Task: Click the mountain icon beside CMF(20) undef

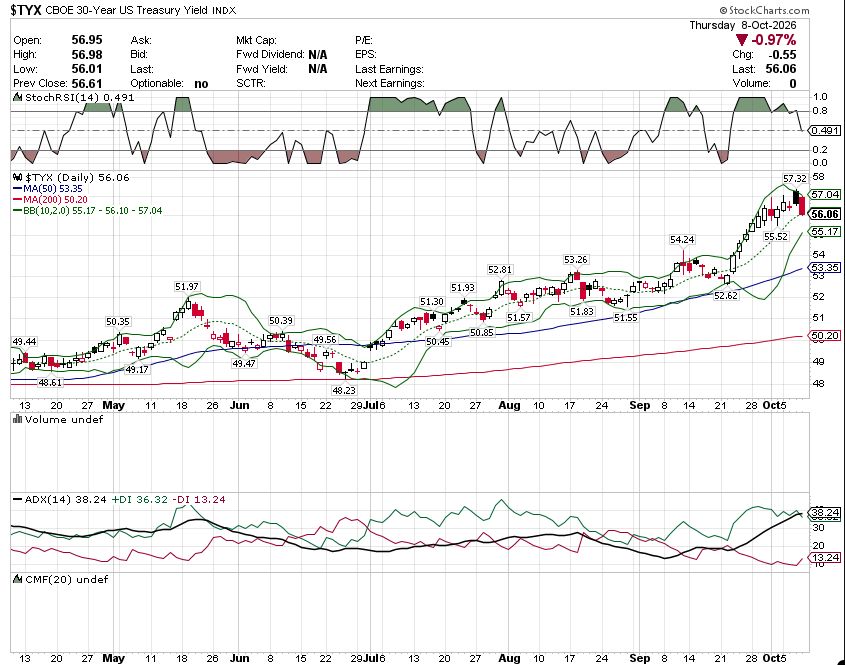Action: click(x=17, y=579)
